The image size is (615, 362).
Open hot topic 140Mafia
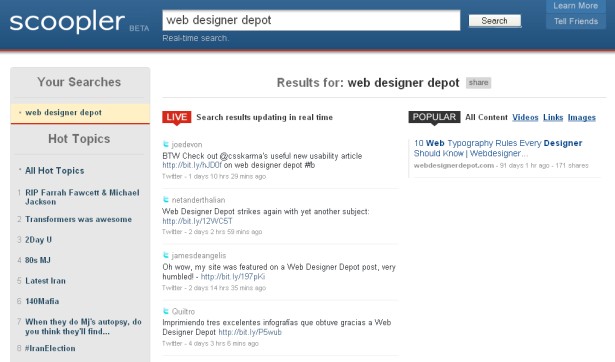[42, 301]
